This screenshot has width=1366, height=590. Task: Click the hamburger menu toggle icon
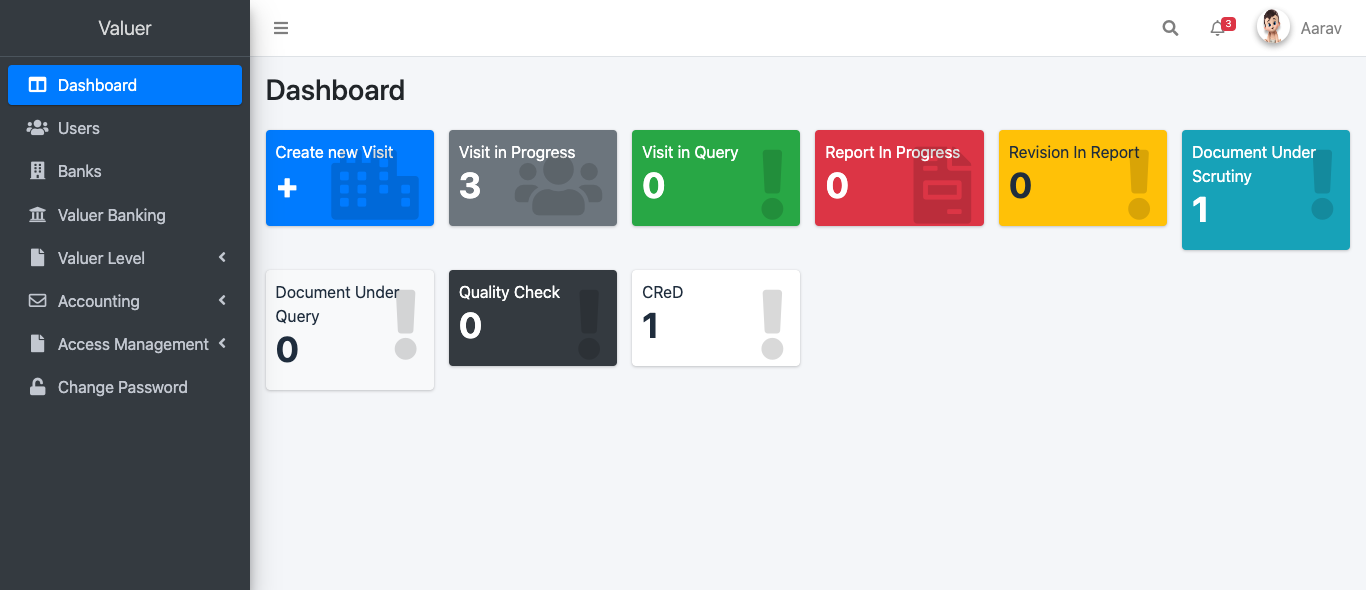pos(281,28)
